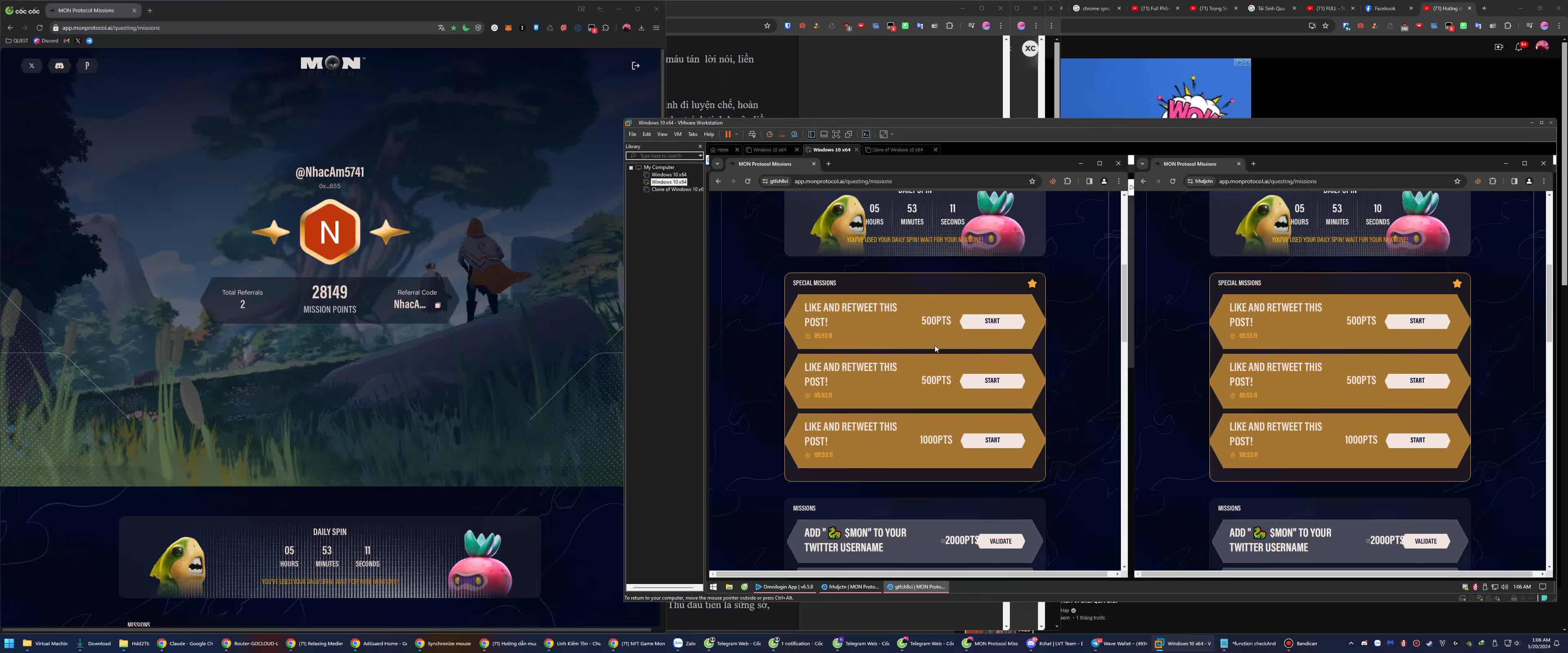Click VMware send Ctrl+Alt+Del icon
Screen dimensions: 1568x653
(x=752, y=135)
